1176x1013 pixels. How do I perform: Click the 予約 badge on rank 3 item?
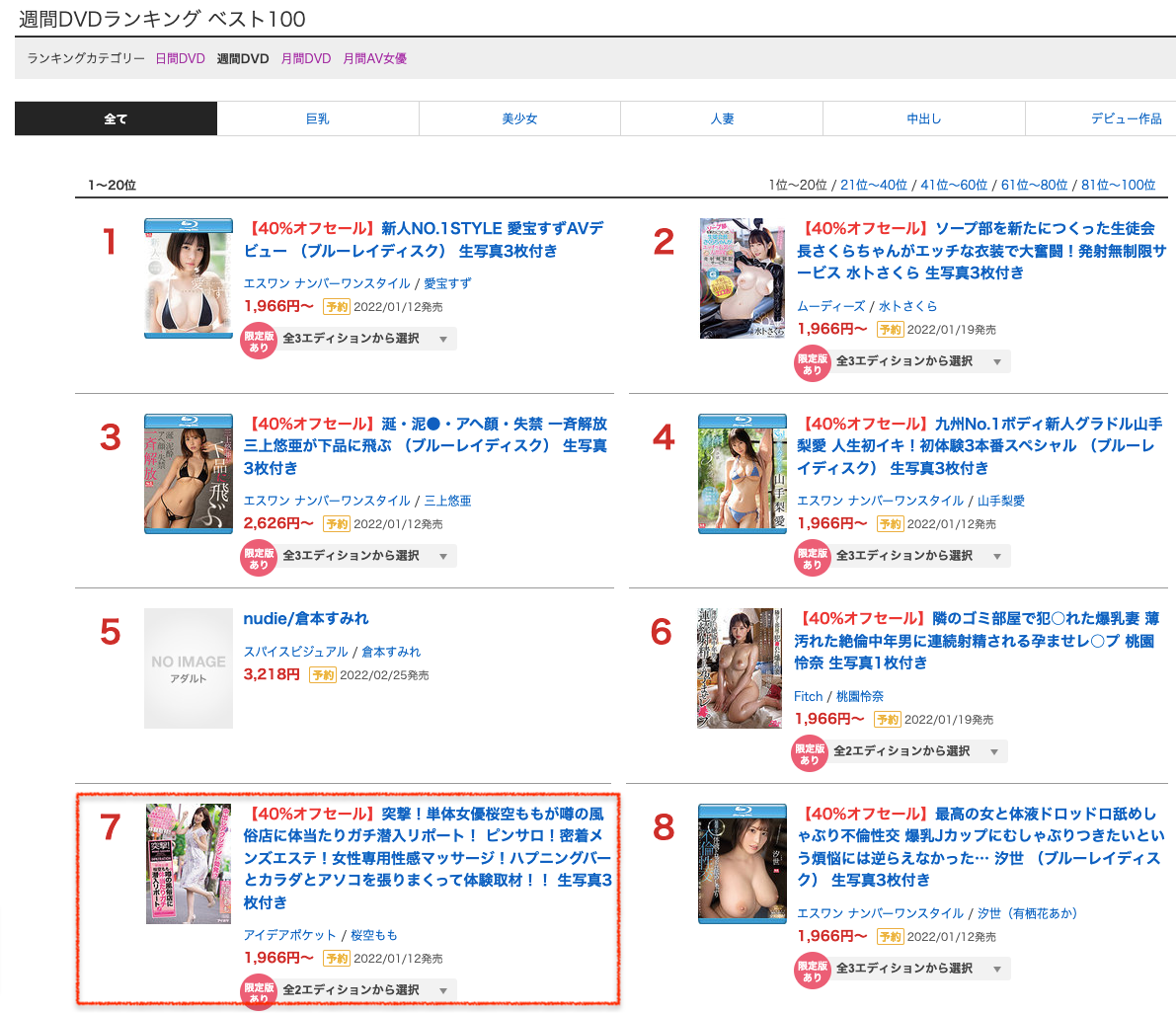tap(337, 524)
